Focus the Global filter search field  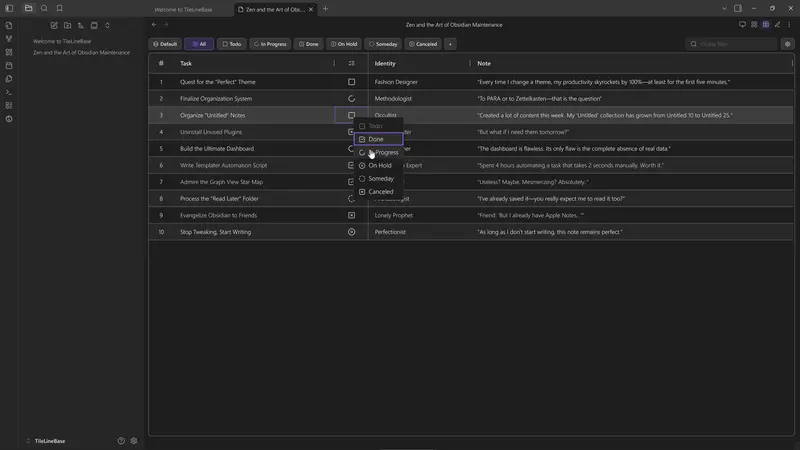pyautogui.click(x=735, y=44)
